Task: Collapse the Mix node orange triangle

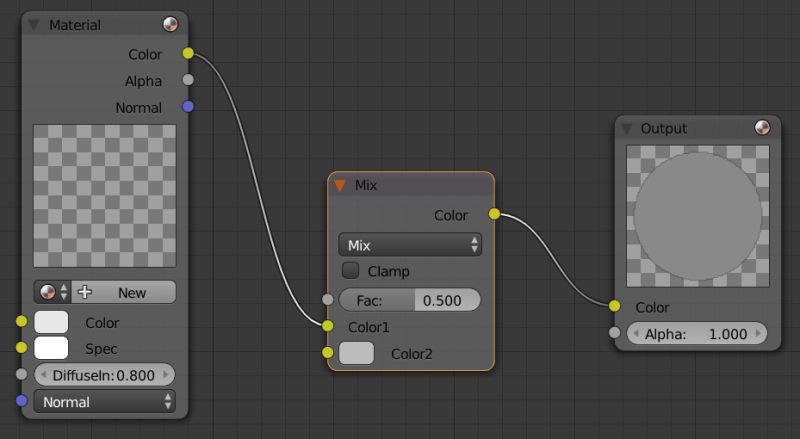Action: click(x=340, y=185)
